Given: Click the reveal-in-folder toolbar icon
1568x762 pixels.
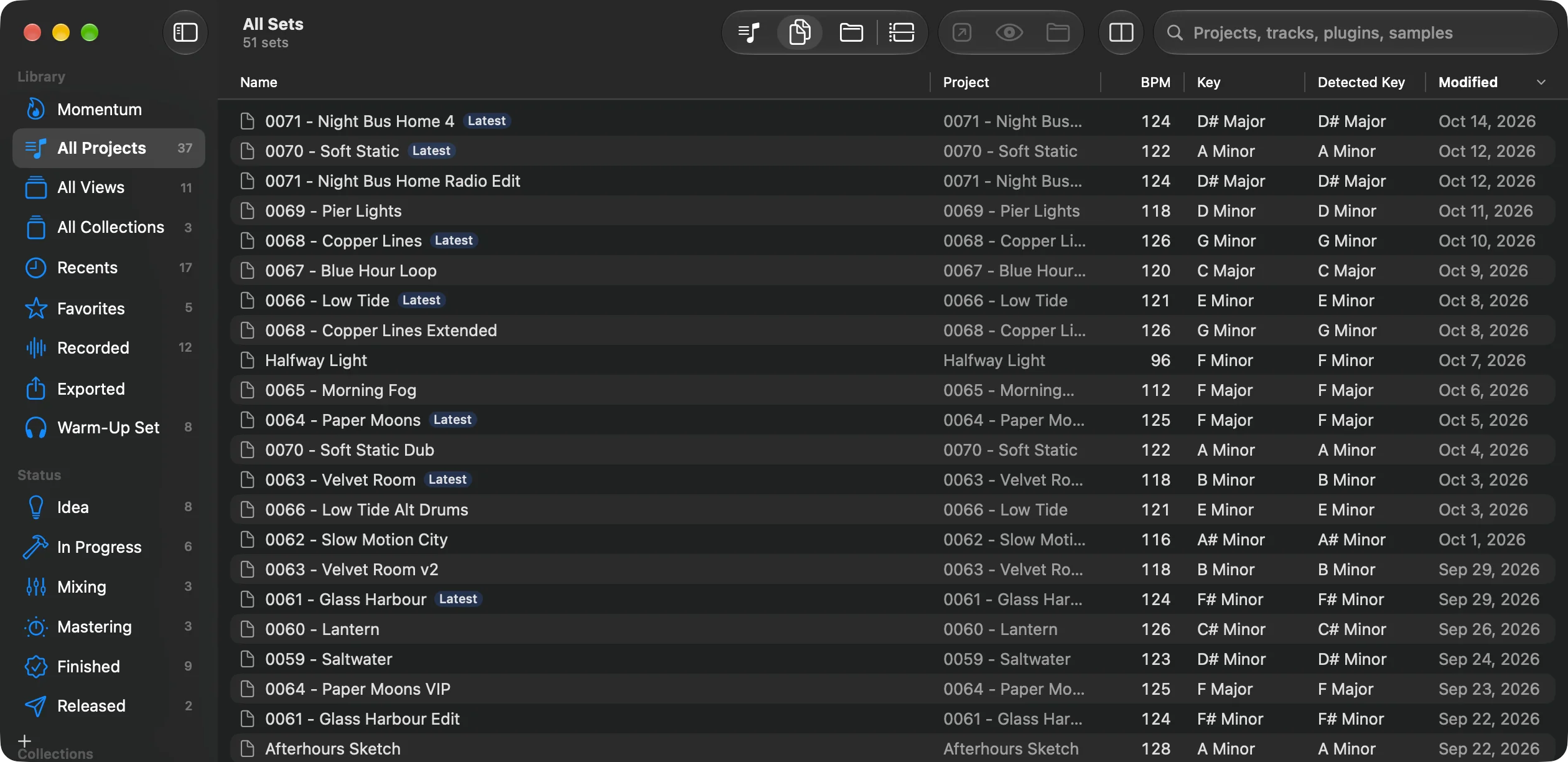Looking at the screenshot, I should (x=1058, y=32).
